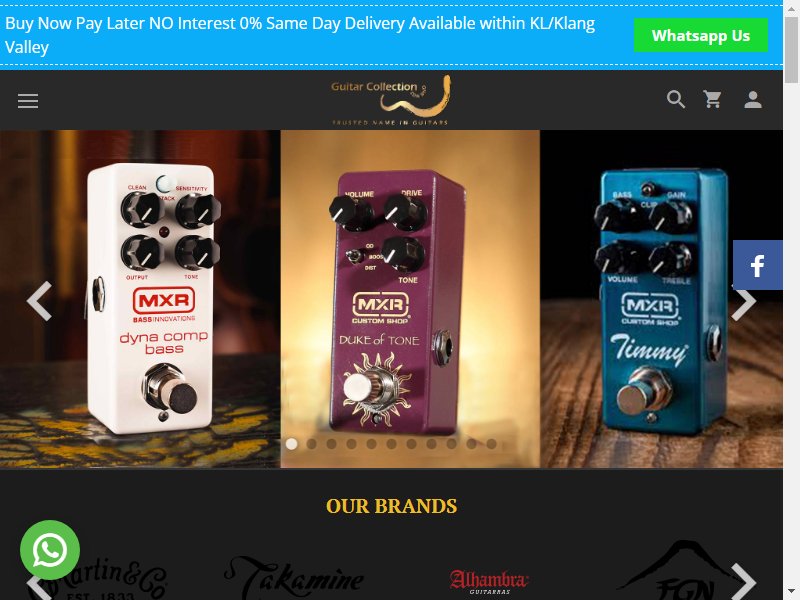The height and width of the screenshot is (600, 800).
Task: Open the hamburger navigation menu
Action: tap(28, 101)
